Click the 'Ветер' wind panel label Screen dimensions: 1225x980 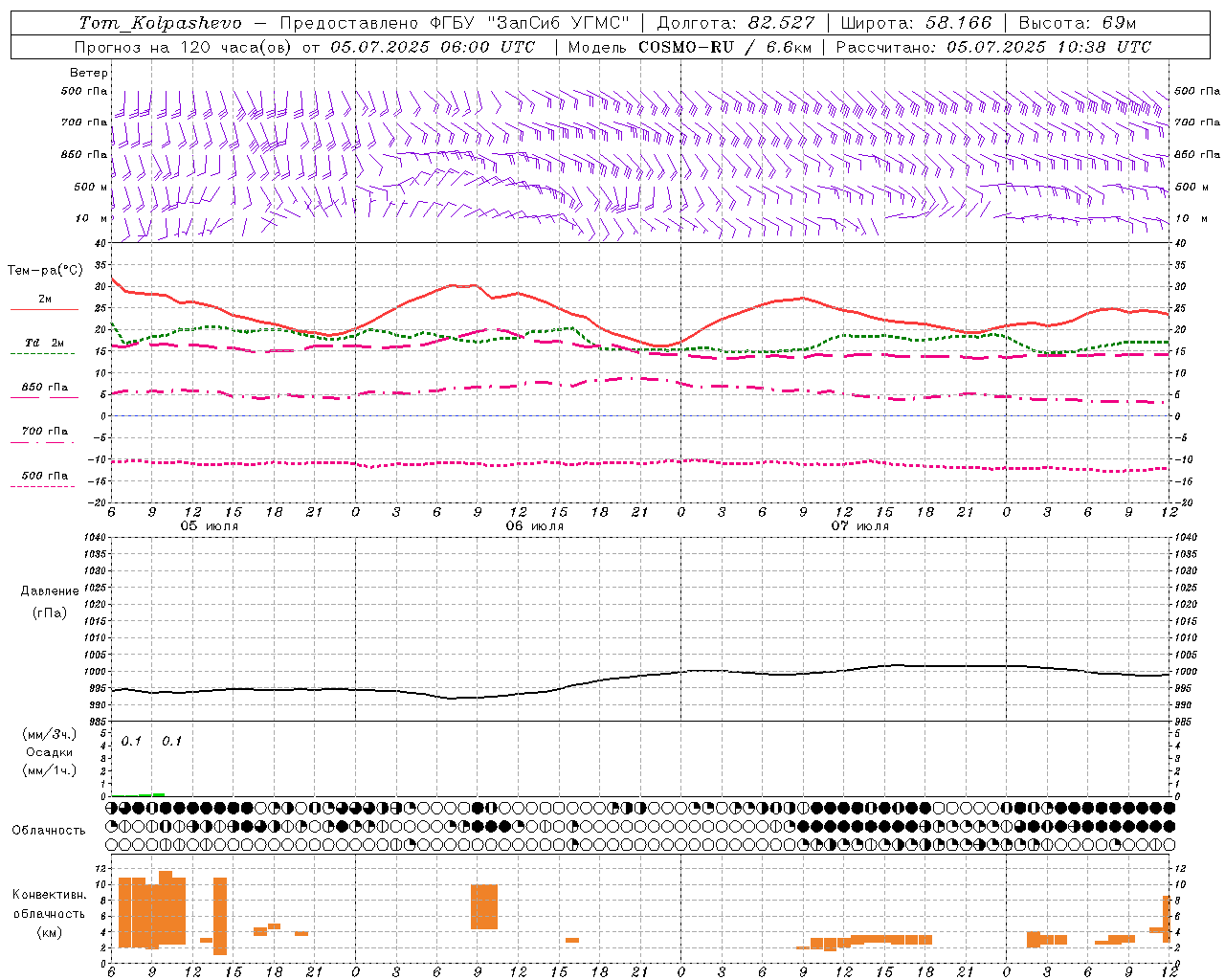(88, 73)
